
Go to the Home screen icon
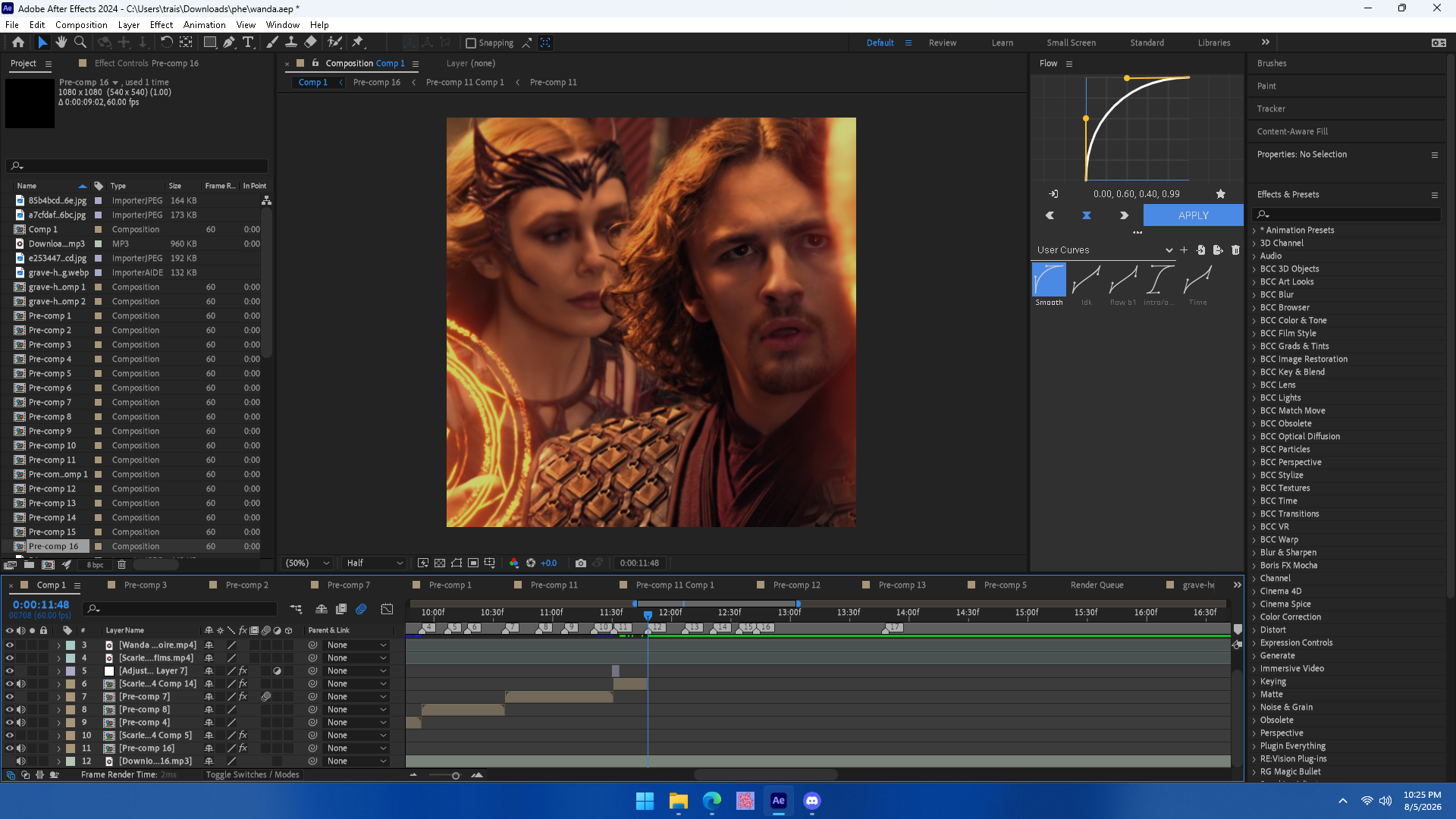click(x=18, y=42)
